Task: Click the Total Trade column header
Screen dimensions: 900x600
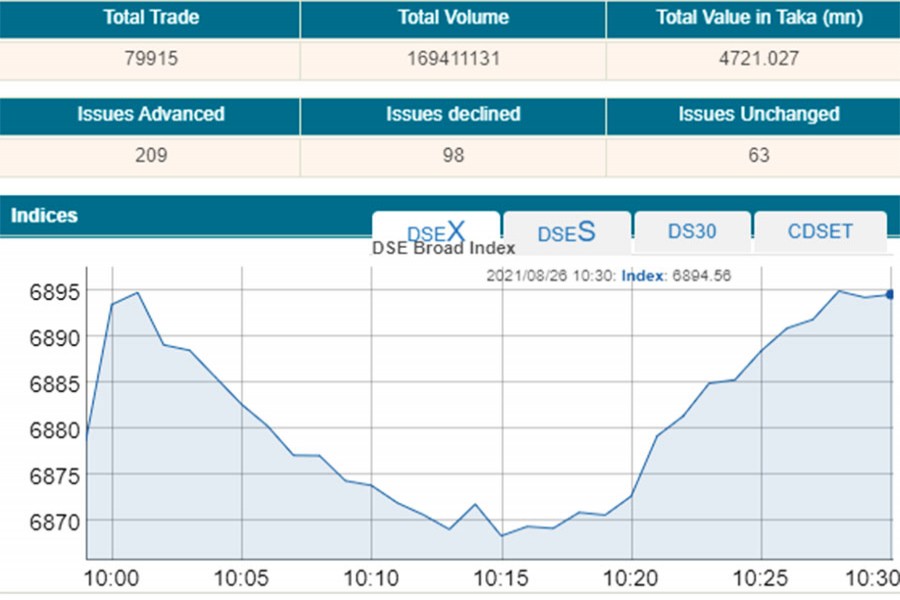Action: [x=150, y=18]
